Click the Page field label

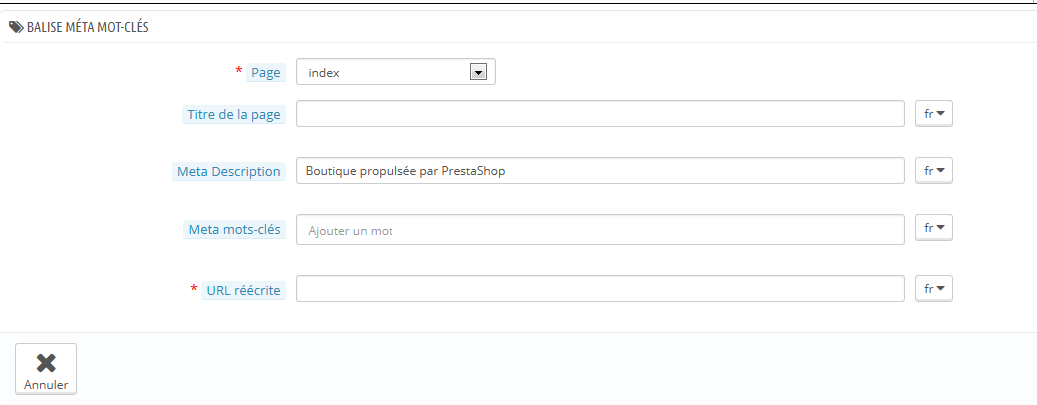pyautogui.click(x=266, y=73)
